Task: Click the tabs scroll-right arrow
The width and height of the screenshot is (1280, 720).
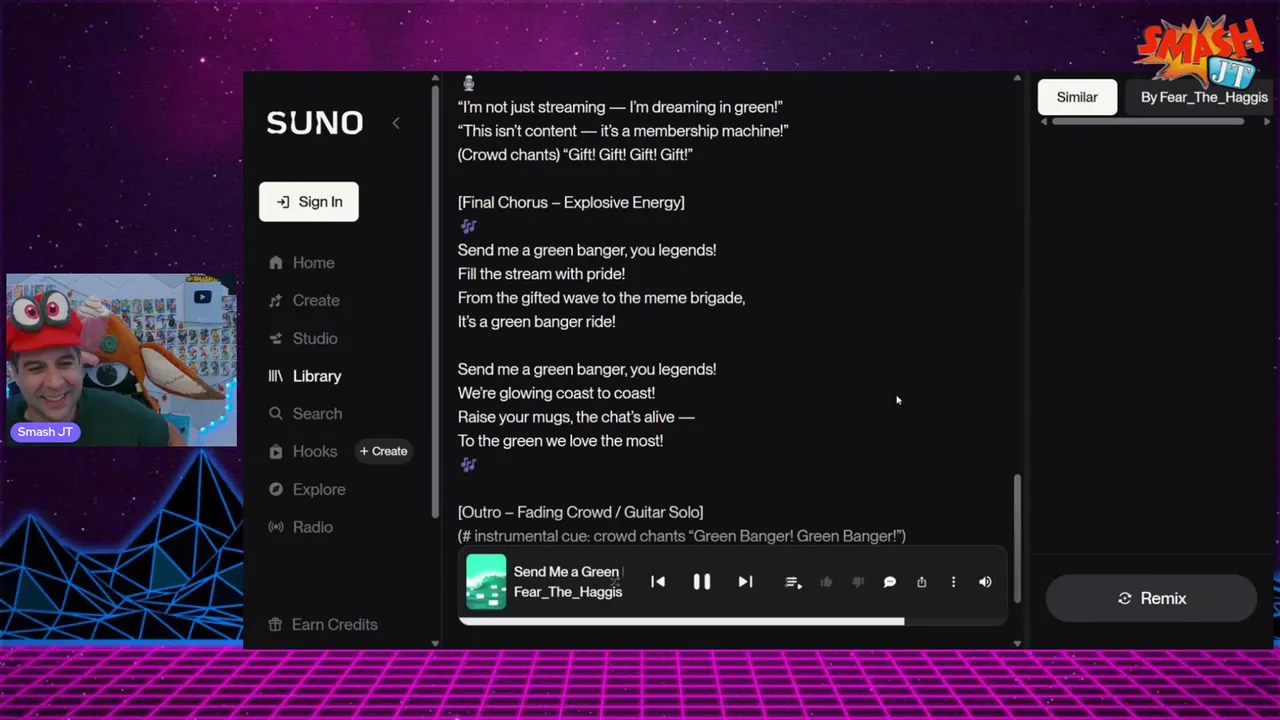Action: (x=1268, y=122)
